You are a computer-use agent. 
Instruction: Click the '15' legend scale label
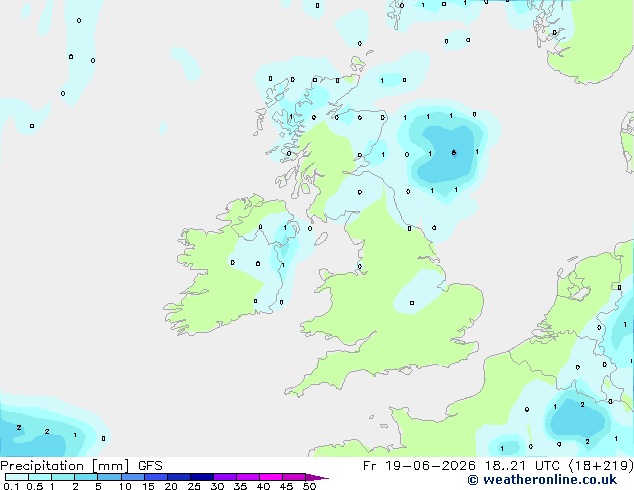(148, 486)
